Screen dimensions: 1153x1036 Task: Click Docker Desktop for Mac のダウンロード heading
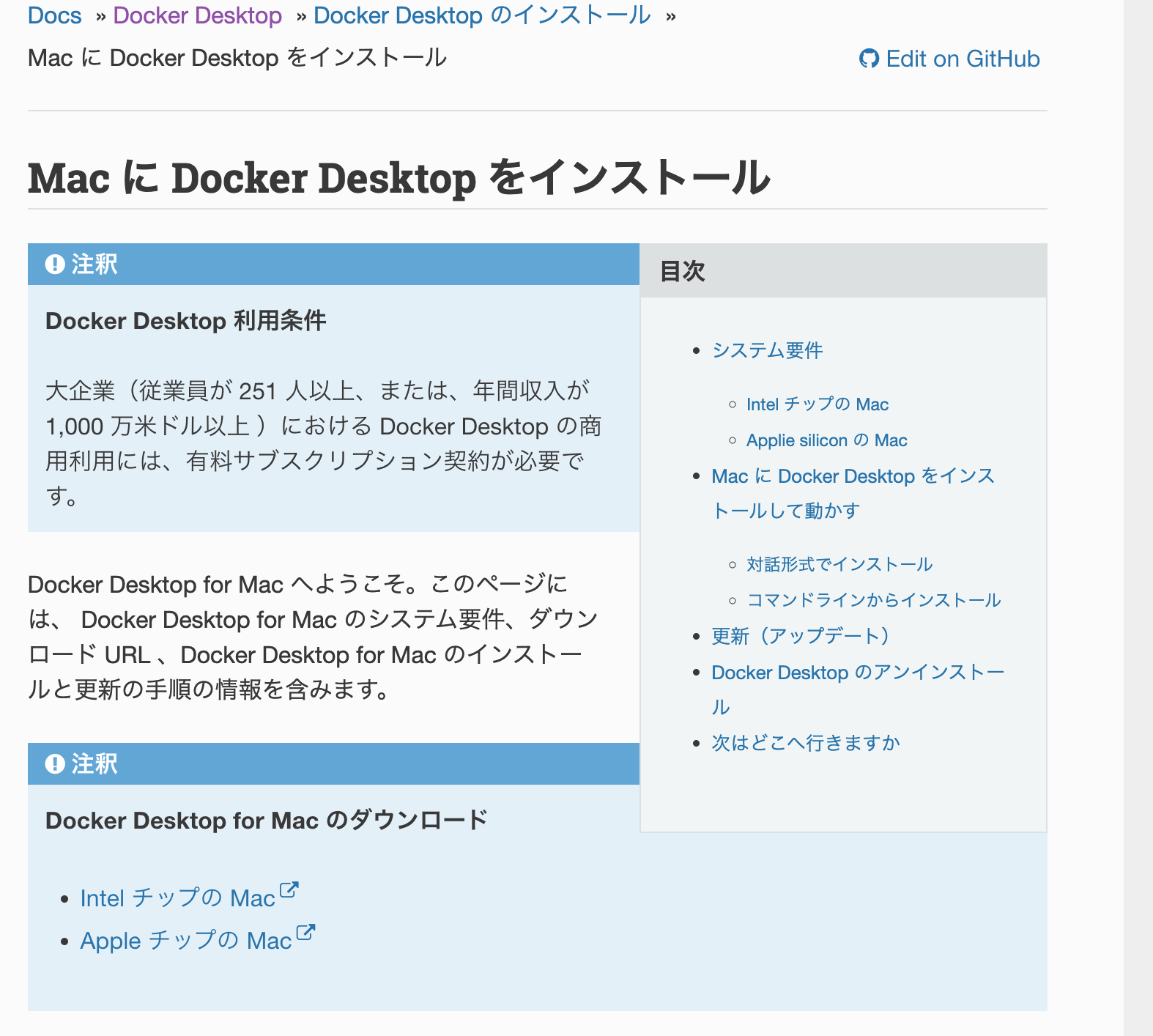[267, 821]
